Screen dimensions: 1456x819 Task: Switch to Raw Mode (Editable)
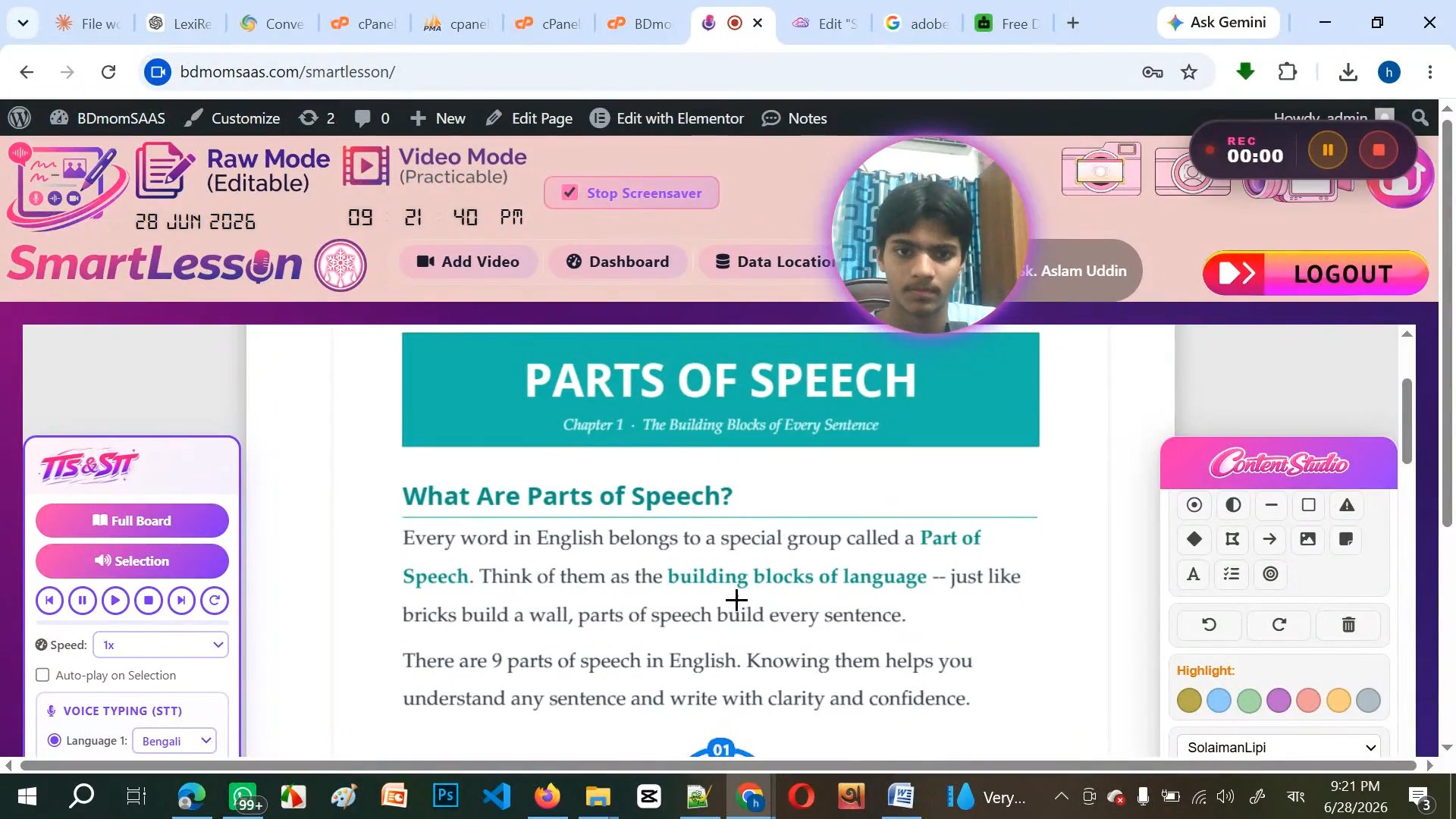[234, 171]
